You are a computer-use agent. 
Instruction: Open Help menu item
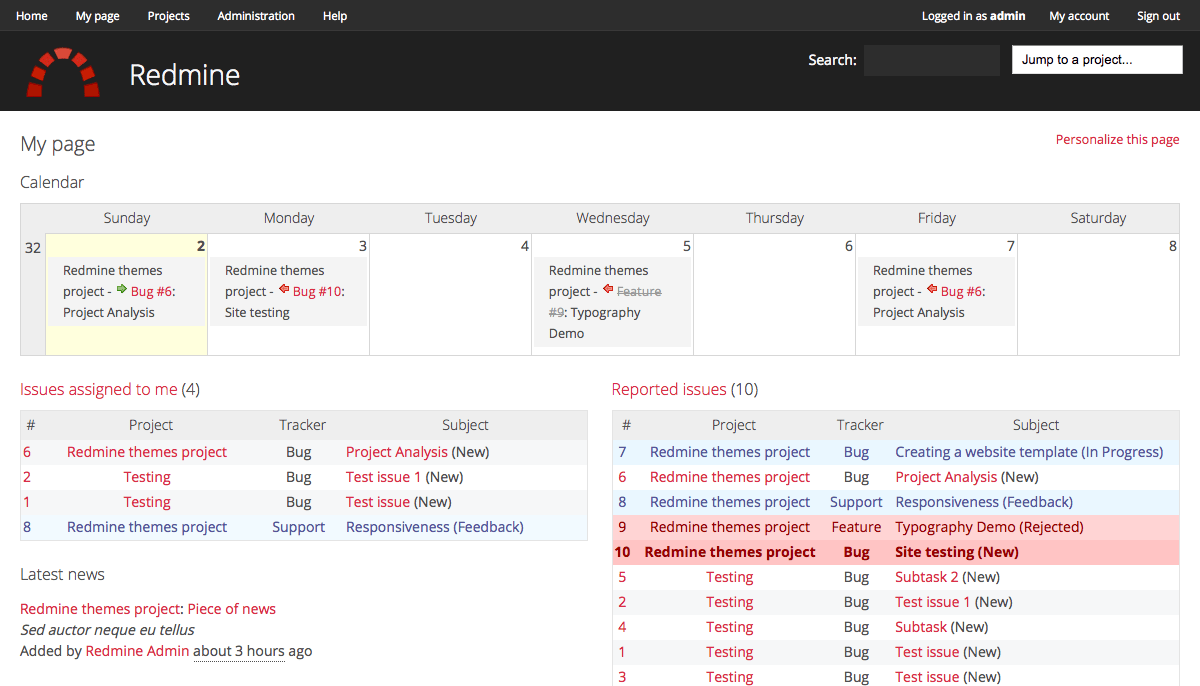point(335,16)
